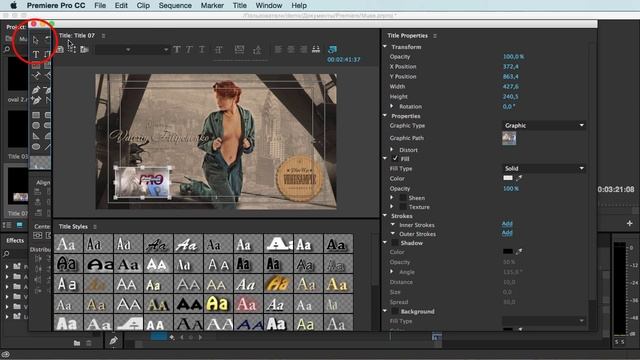Click the pen icon below Effects panel

(113, 340)
